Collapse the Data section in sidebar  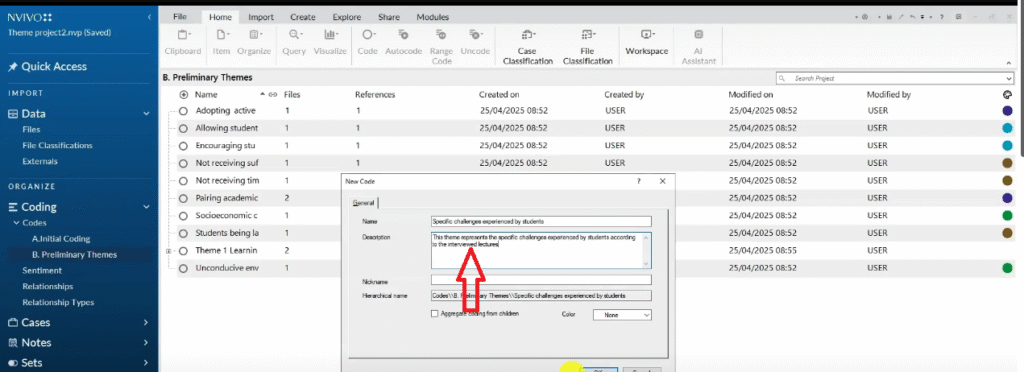(x=146, y=114)
